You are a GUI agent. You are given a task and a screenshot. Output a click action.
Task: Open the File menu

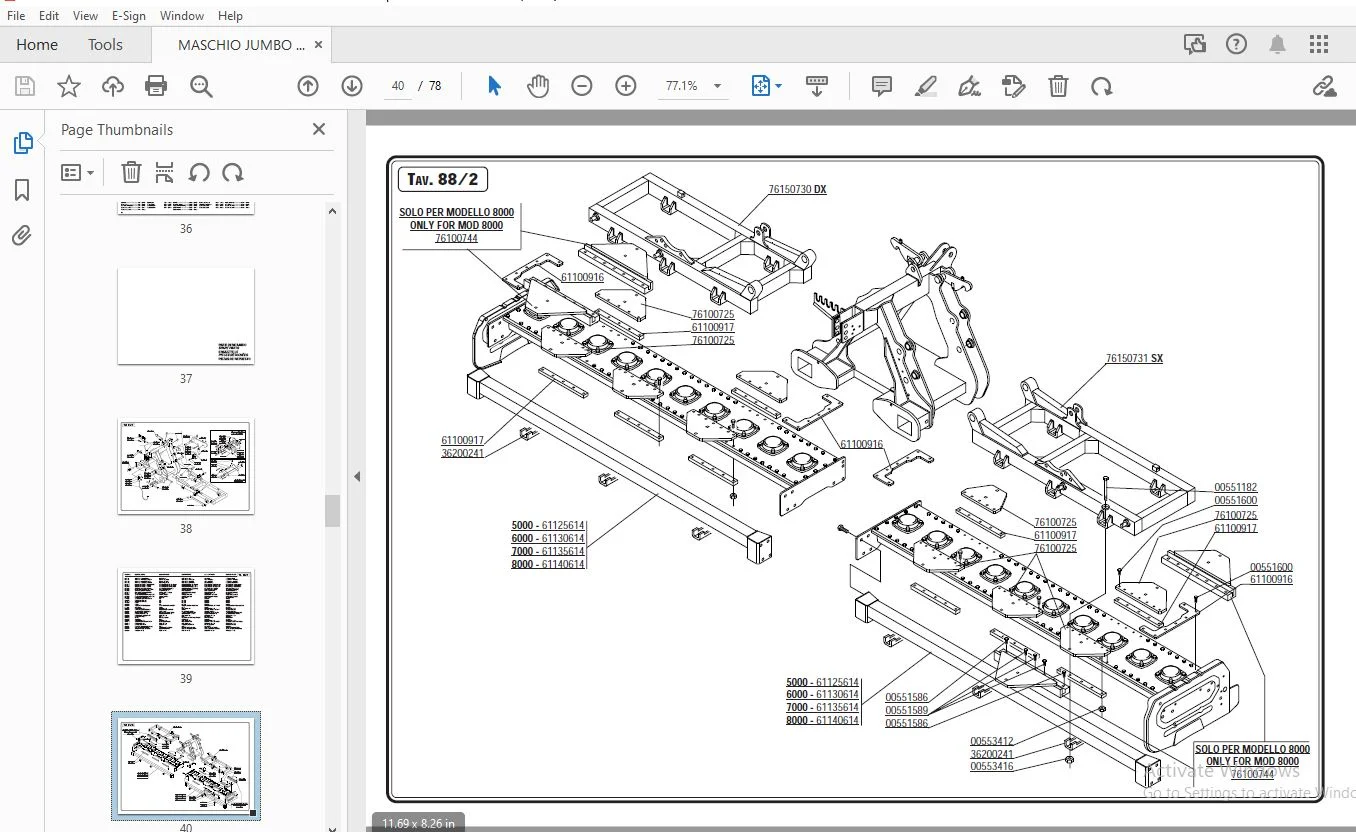pyautogui.click(x=16, y=15)
